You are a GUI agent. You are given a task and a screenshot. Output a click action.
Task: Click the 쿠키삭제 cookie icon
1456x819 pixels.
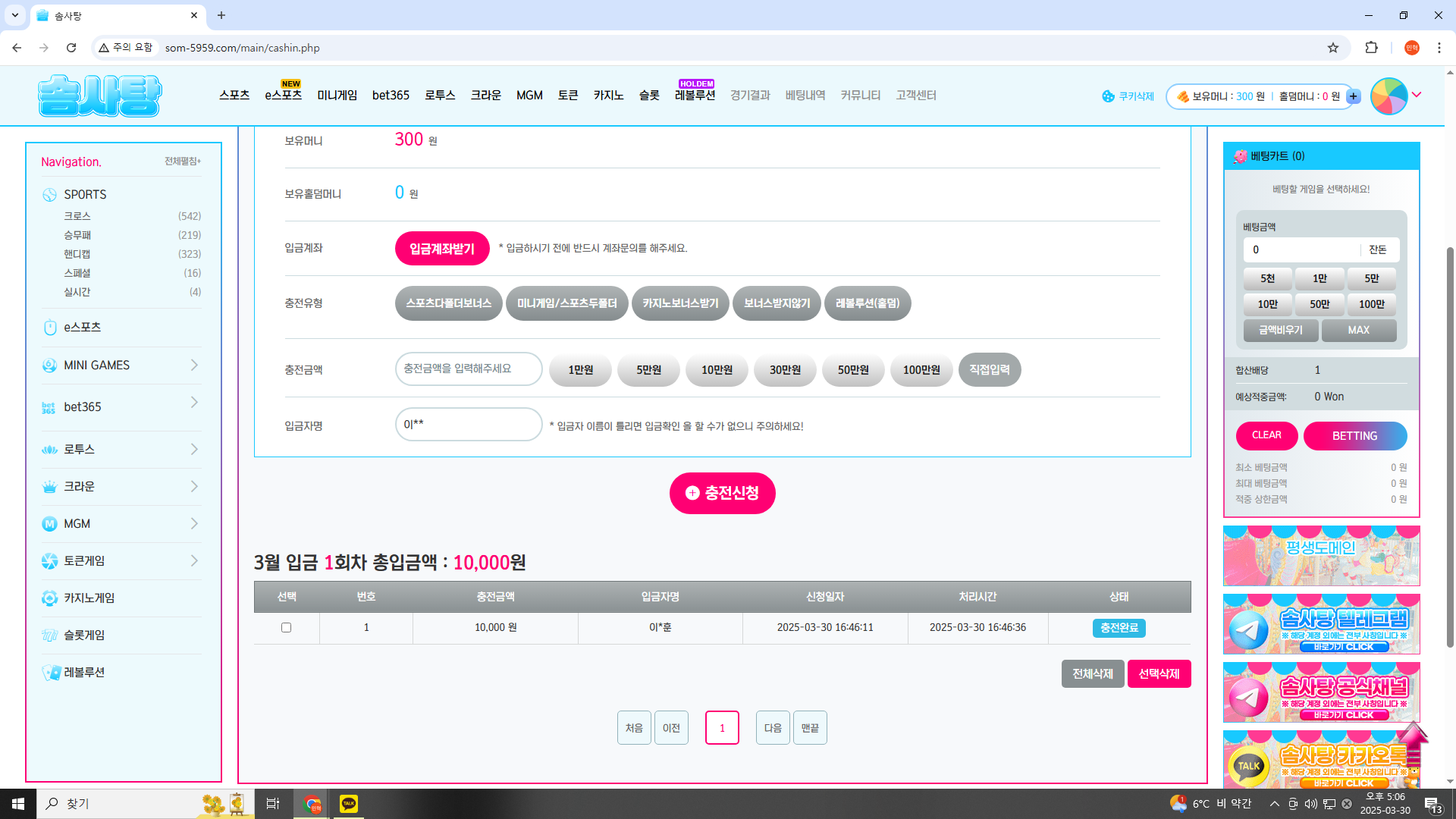click(x=1108, y=96)
